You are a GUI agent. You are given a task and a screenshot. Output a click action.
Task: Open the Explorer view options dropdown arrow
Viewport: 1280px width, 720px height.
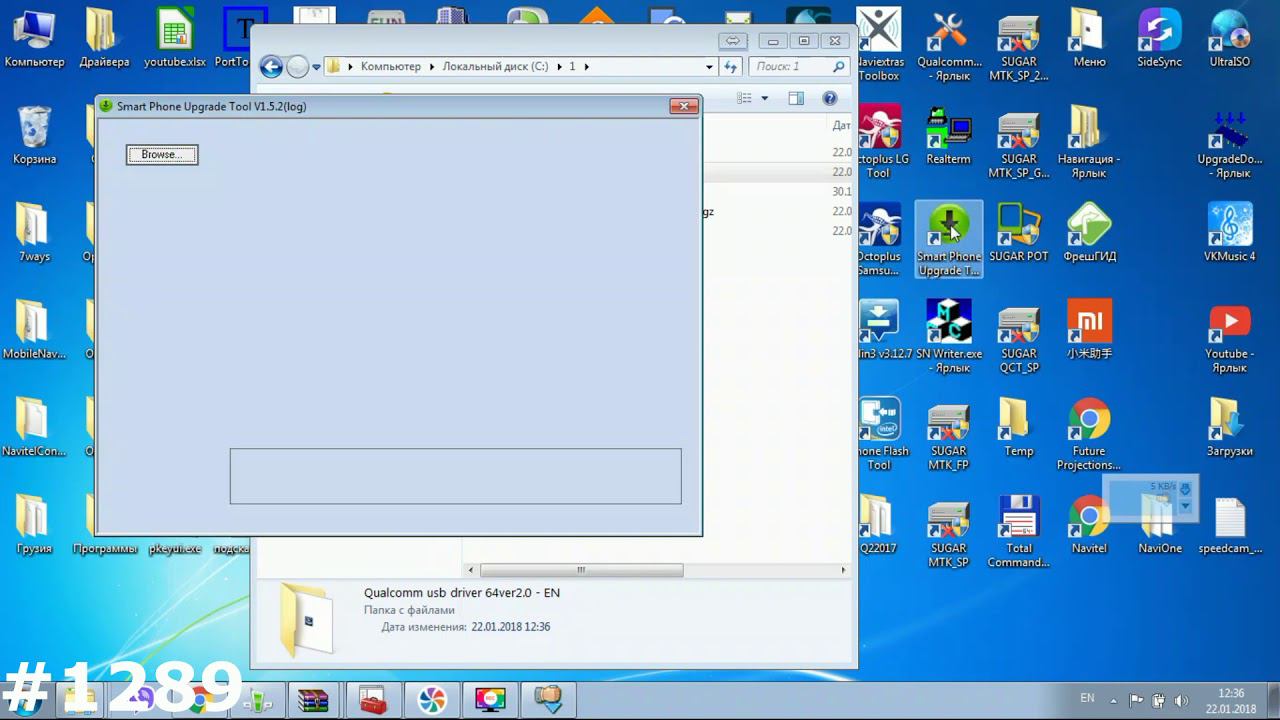click(x=765, y=98)
